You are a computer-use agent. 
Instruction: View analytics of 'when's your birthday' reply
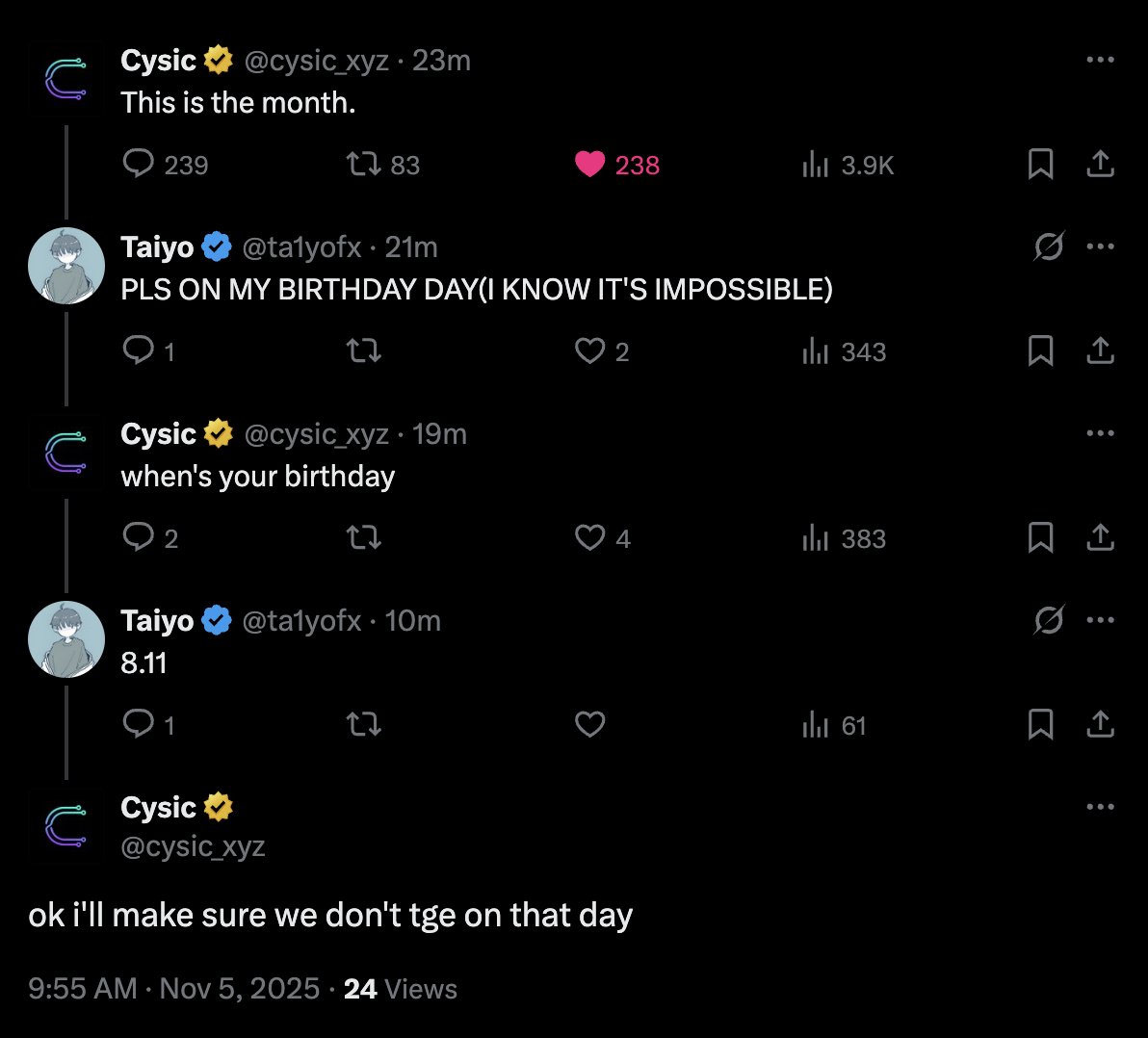(x=845, y=538)
